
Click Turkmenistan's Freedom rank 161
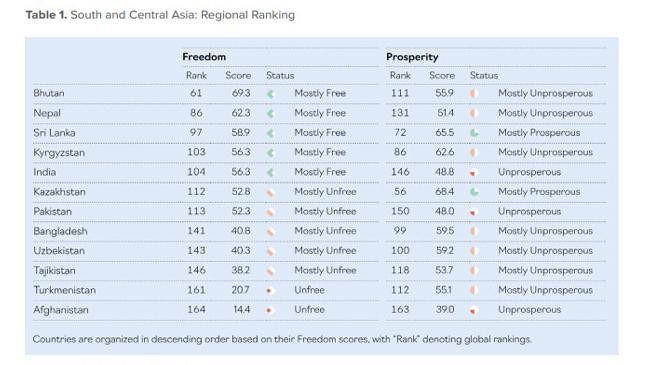click(x=196, y=290)
